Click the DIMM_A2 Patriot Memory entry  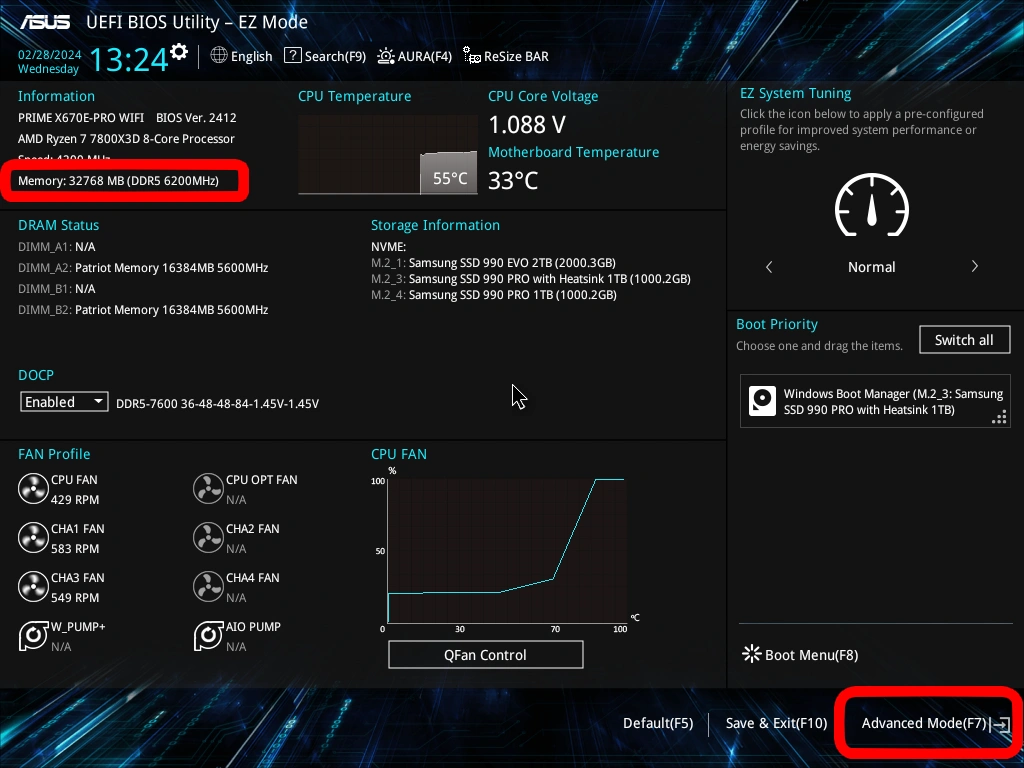pyautogui.click(x=143, y=268)
